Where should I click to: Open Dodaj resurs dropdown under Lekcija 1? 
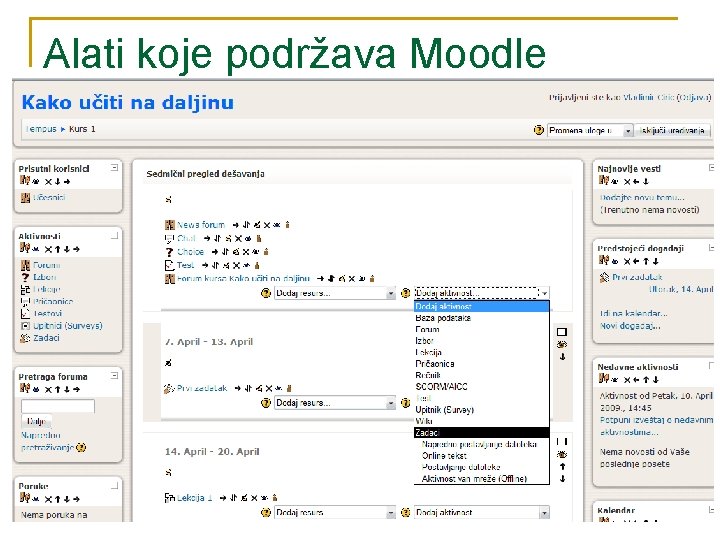click(335, 512)
